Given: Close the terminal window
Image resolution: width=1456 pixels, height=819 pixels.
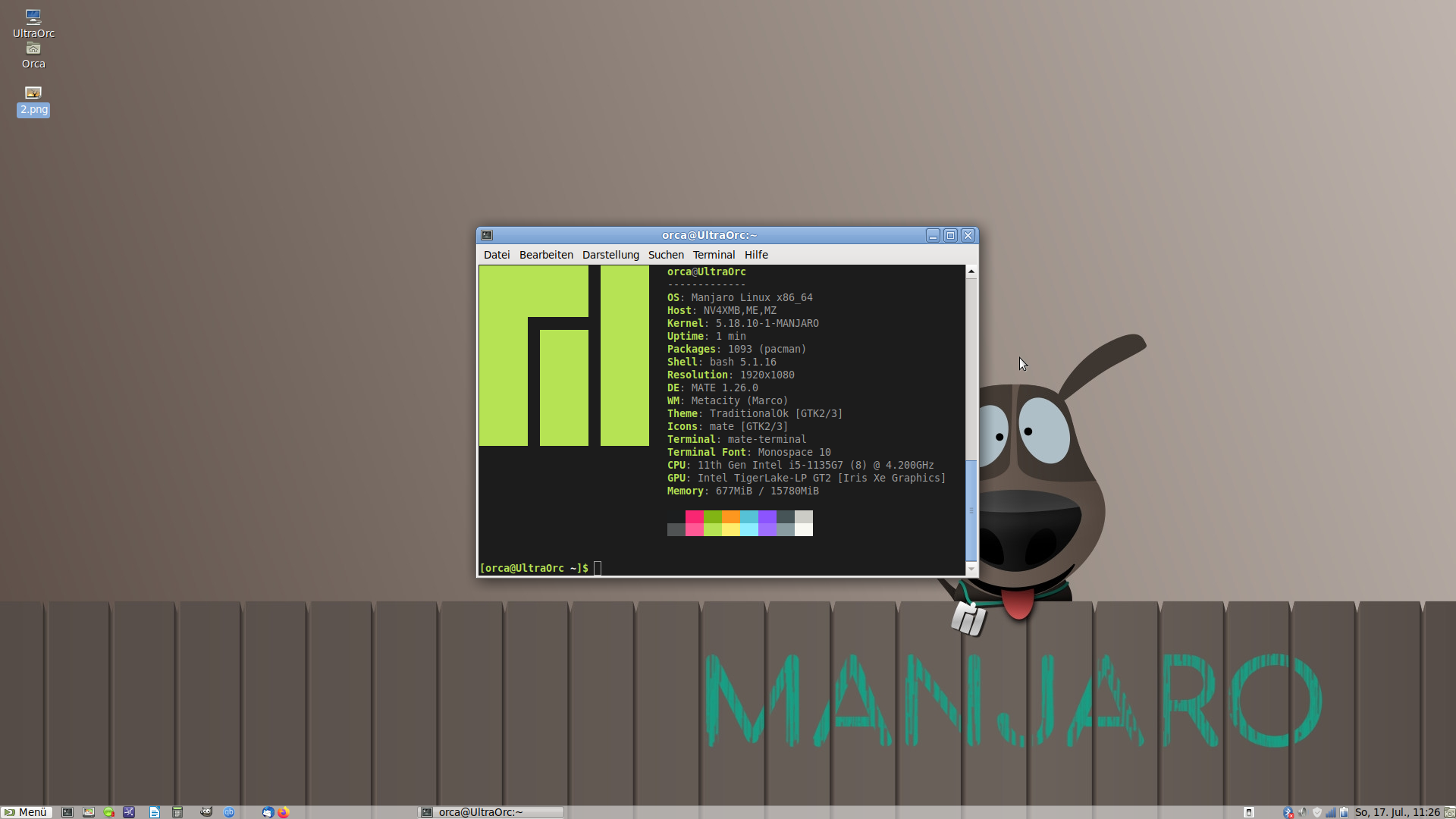Looking at the screenshot, I should click(968, 236).
